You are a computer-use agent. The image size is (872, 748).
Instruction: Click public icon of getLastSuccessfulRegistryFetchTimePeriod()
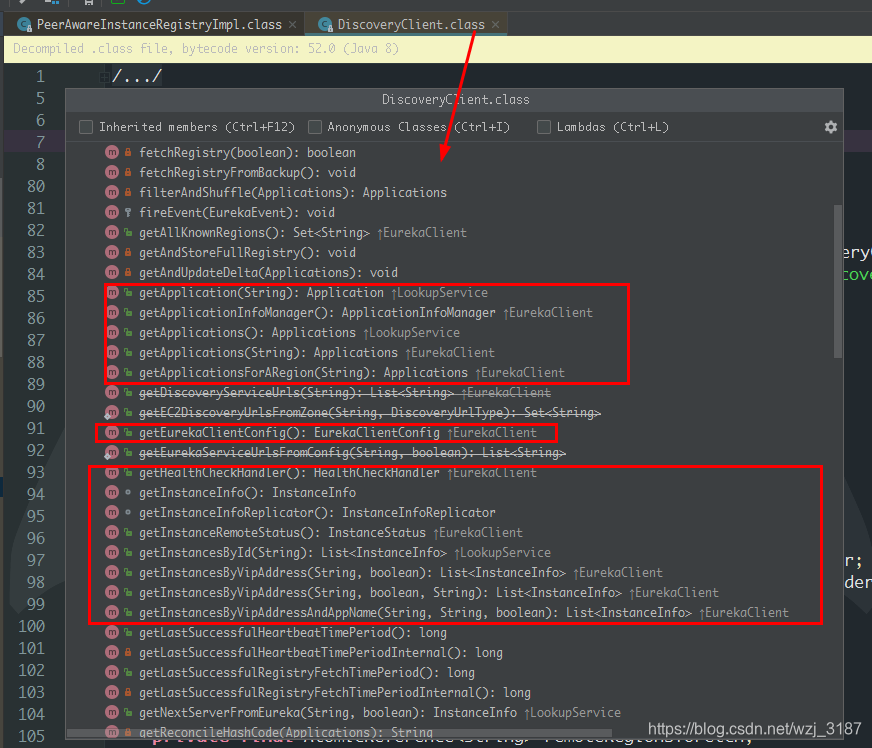[x=128, y=673]
